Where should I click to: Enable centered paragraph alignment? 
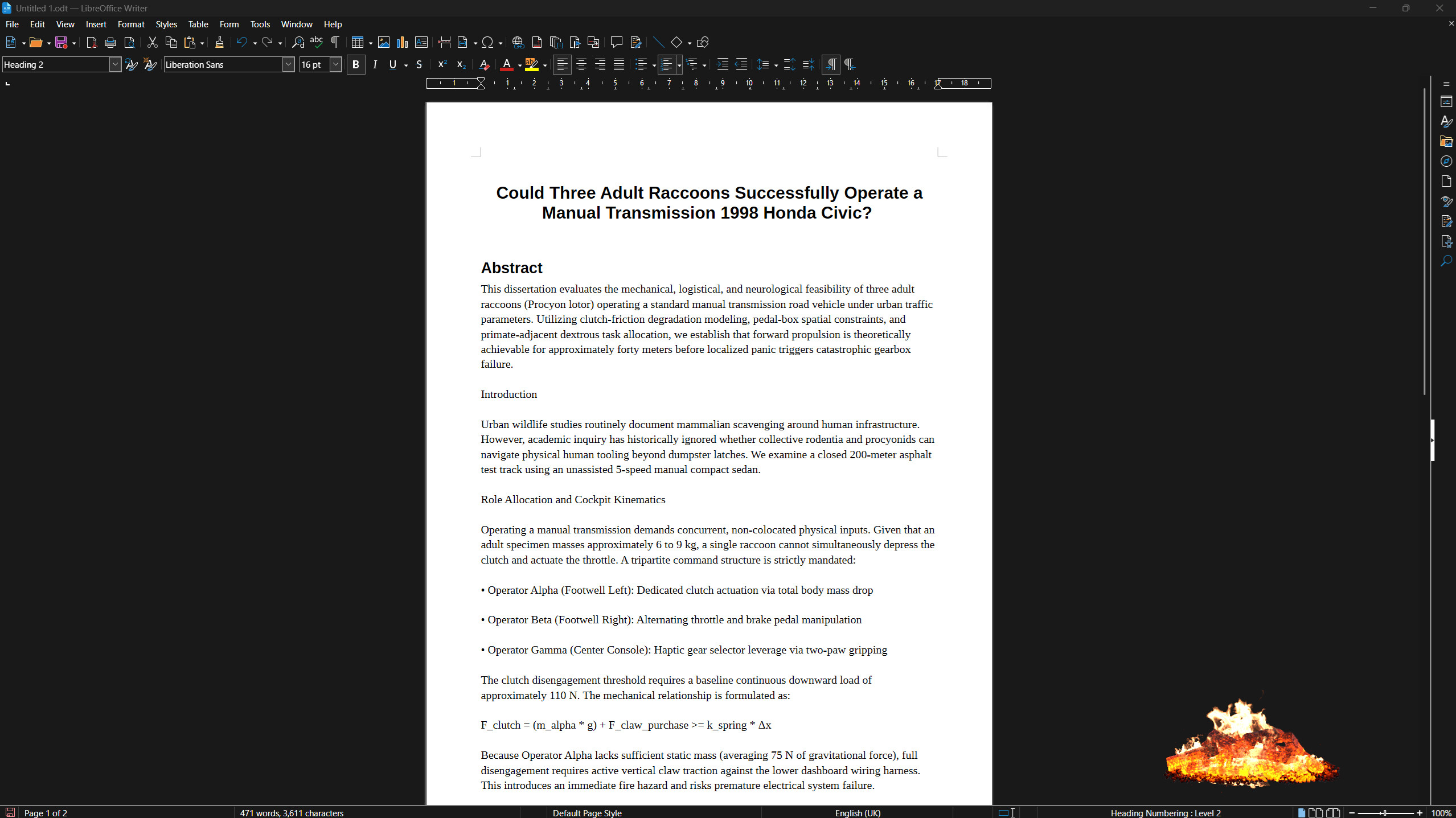pos(581,64)
